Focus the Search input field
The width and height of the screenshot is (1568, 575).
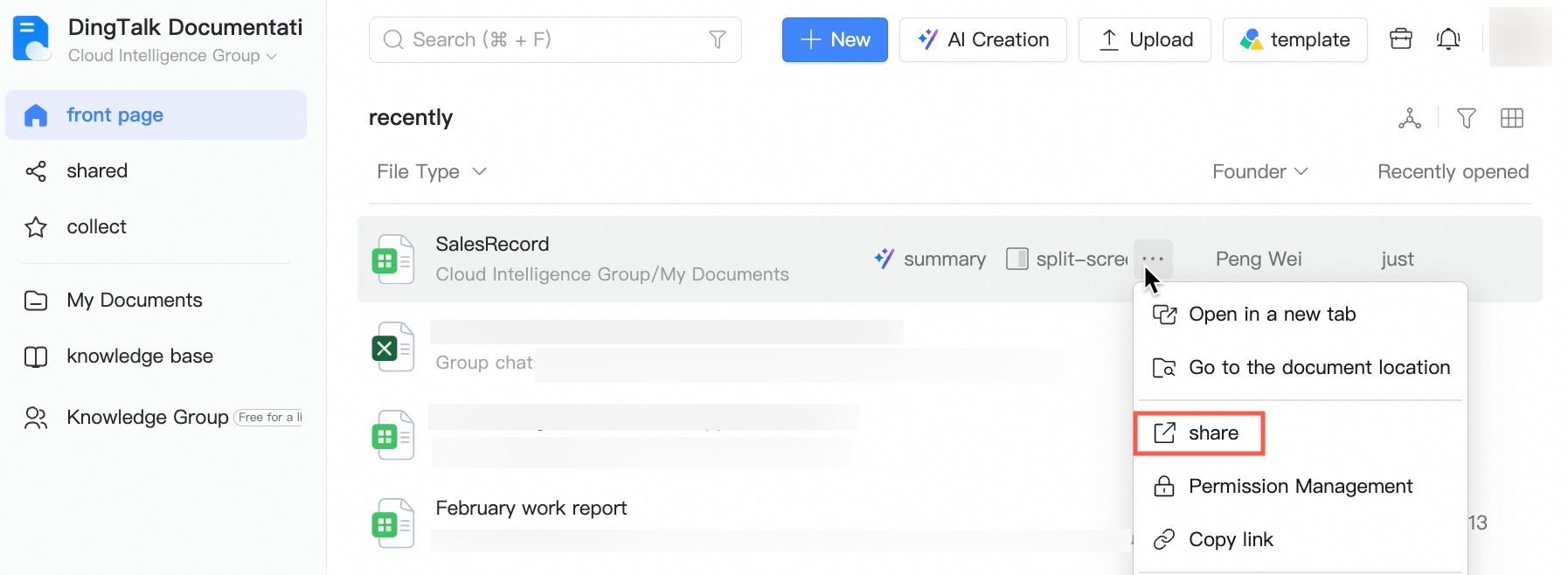pos(555,40)
